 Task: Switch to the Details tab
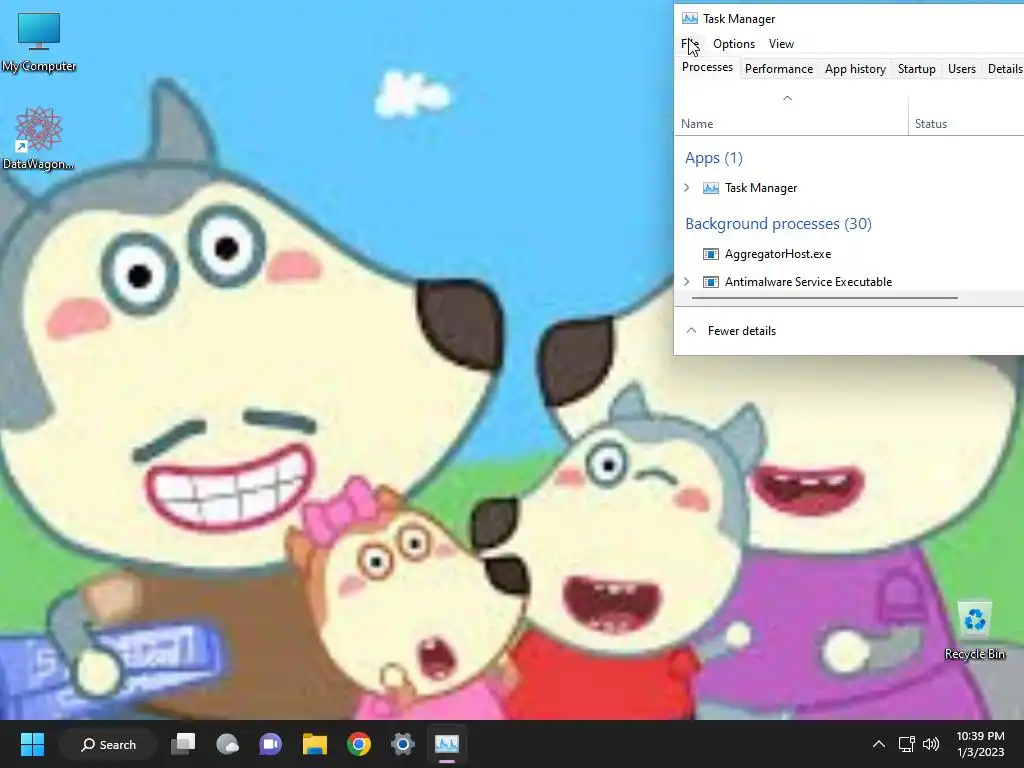1004,69
